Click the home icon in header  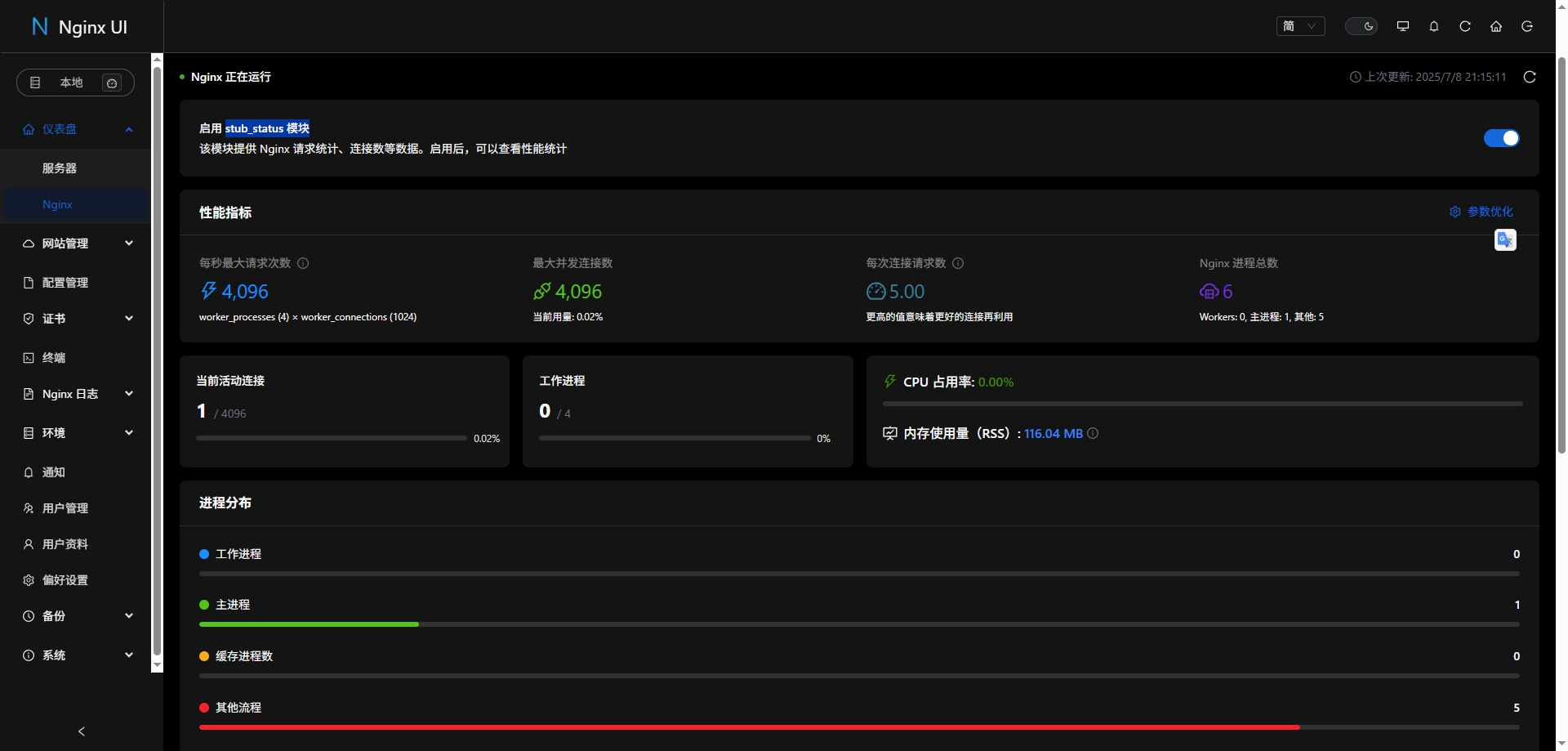click(x=1496, y=26)
